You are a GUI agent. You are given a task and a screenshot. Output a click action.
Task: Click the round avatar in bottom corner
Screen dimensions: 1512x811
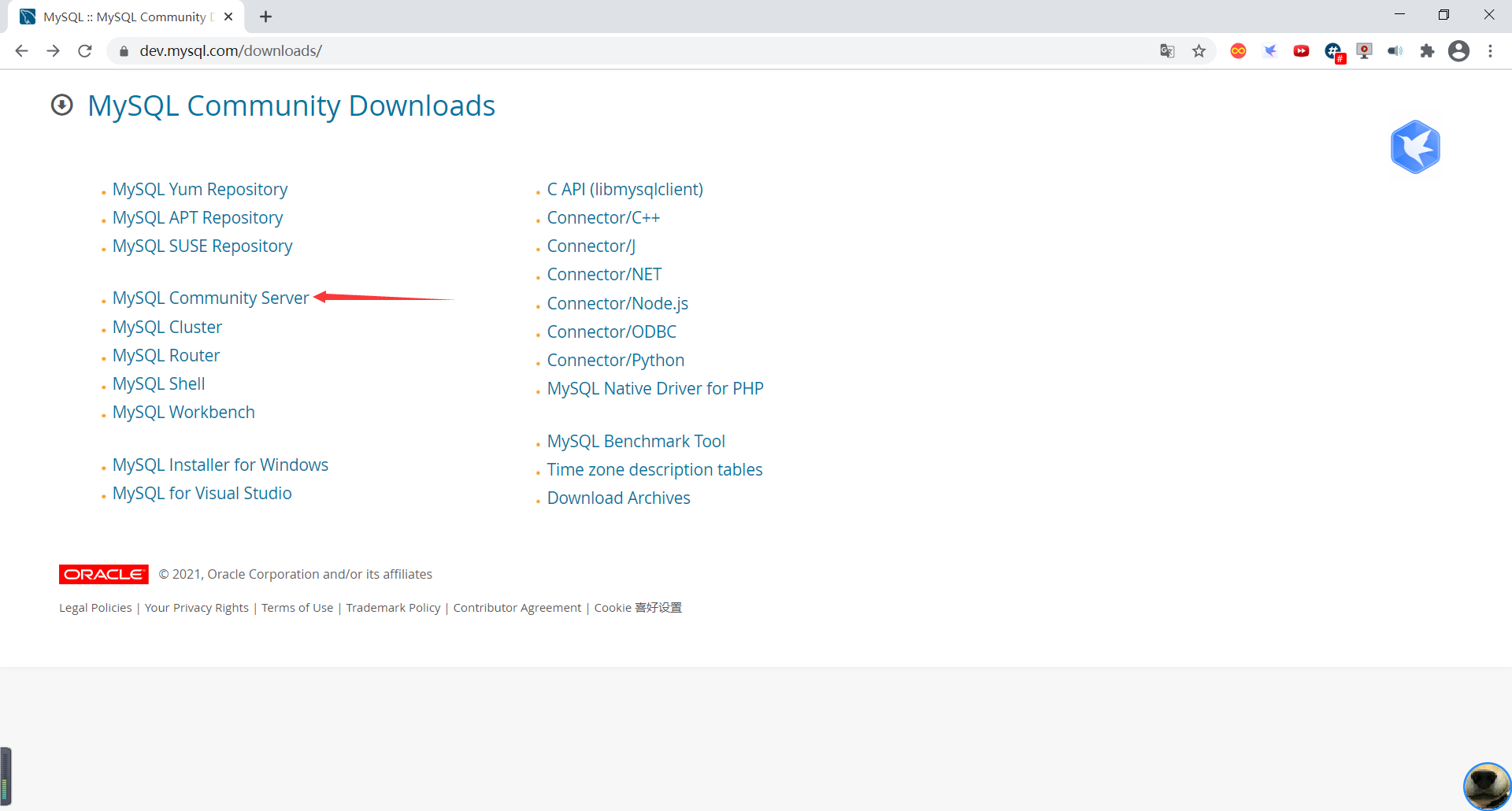coord(1487,786)
